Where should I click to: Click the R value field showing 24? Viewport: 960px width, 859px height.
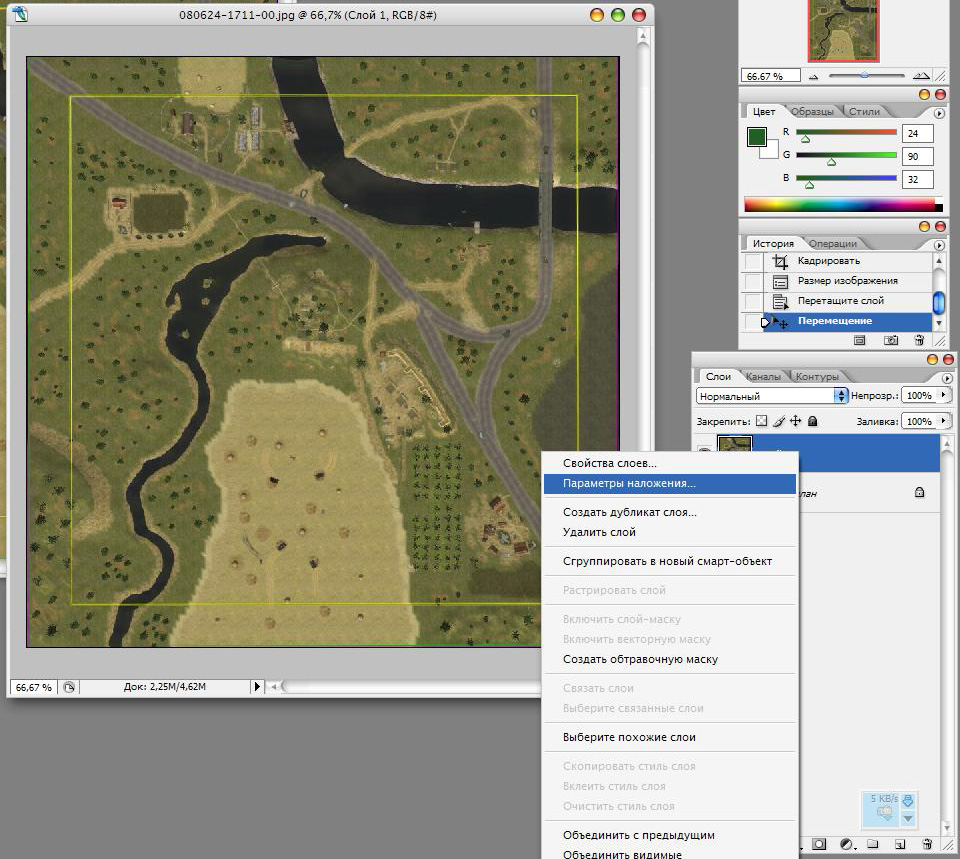917,133
